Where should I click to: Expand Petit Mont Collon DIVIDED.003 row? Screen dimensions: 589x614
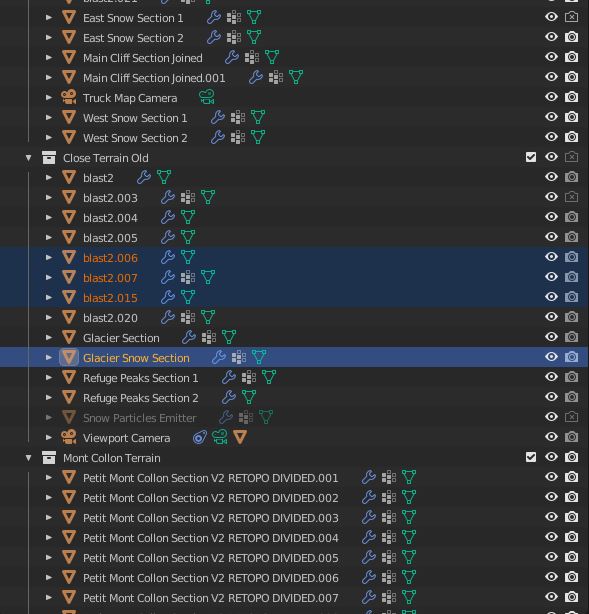[49, 517]
